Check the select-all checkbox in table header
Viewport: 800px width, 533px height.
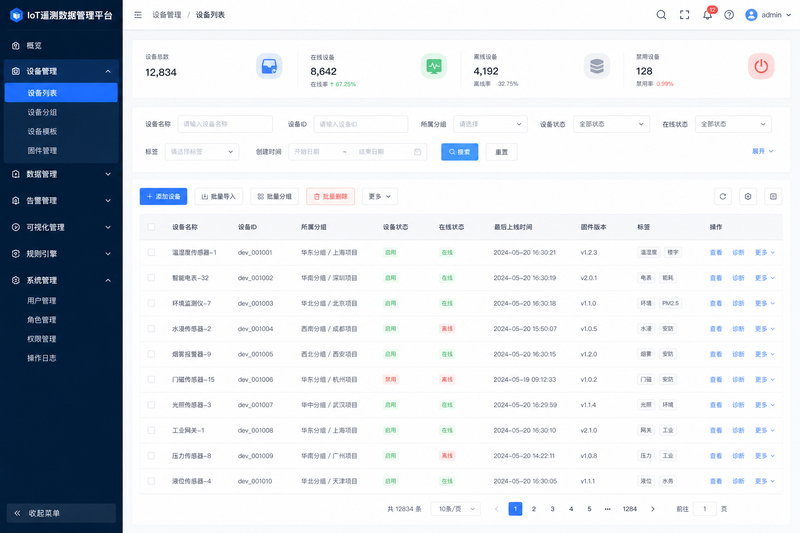152,227
